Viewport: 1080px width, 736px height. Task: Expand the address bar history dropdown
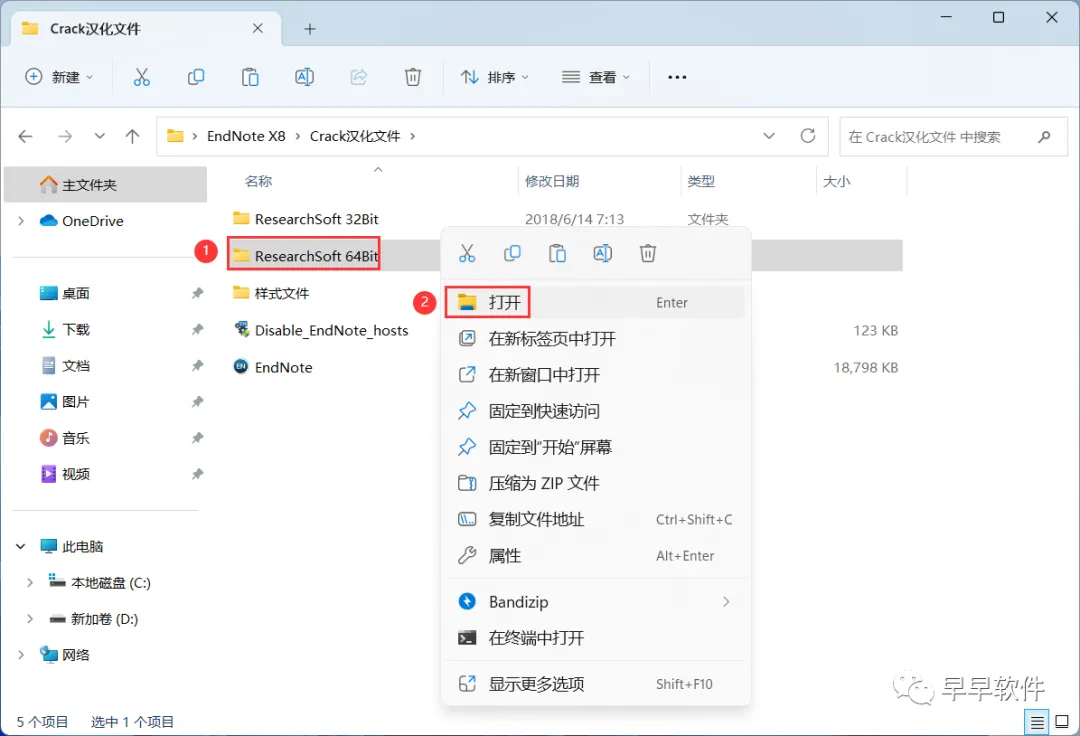(x=769, y=136)
